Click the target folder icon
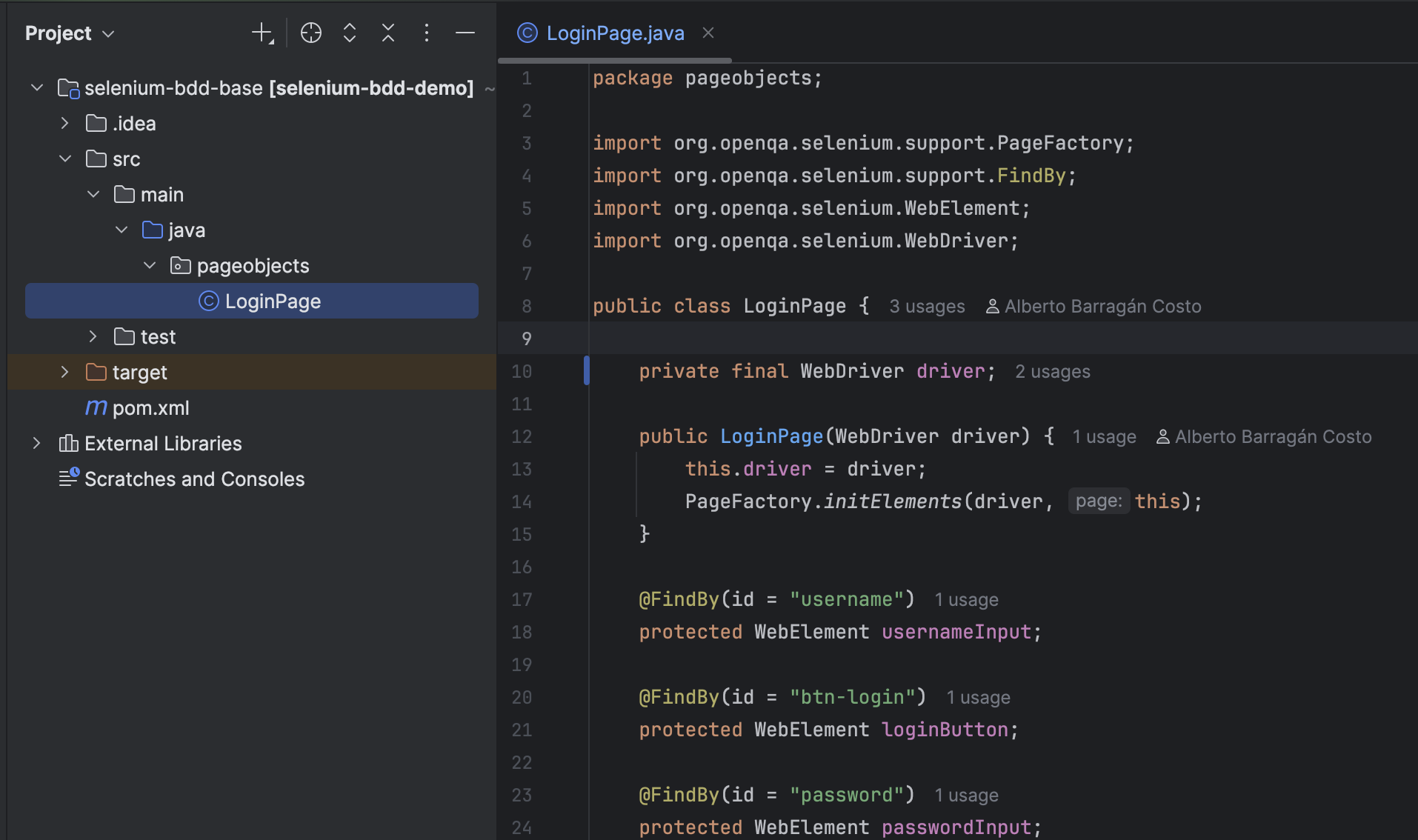Viewport: 1418px width, 840px height. [96, 372]
